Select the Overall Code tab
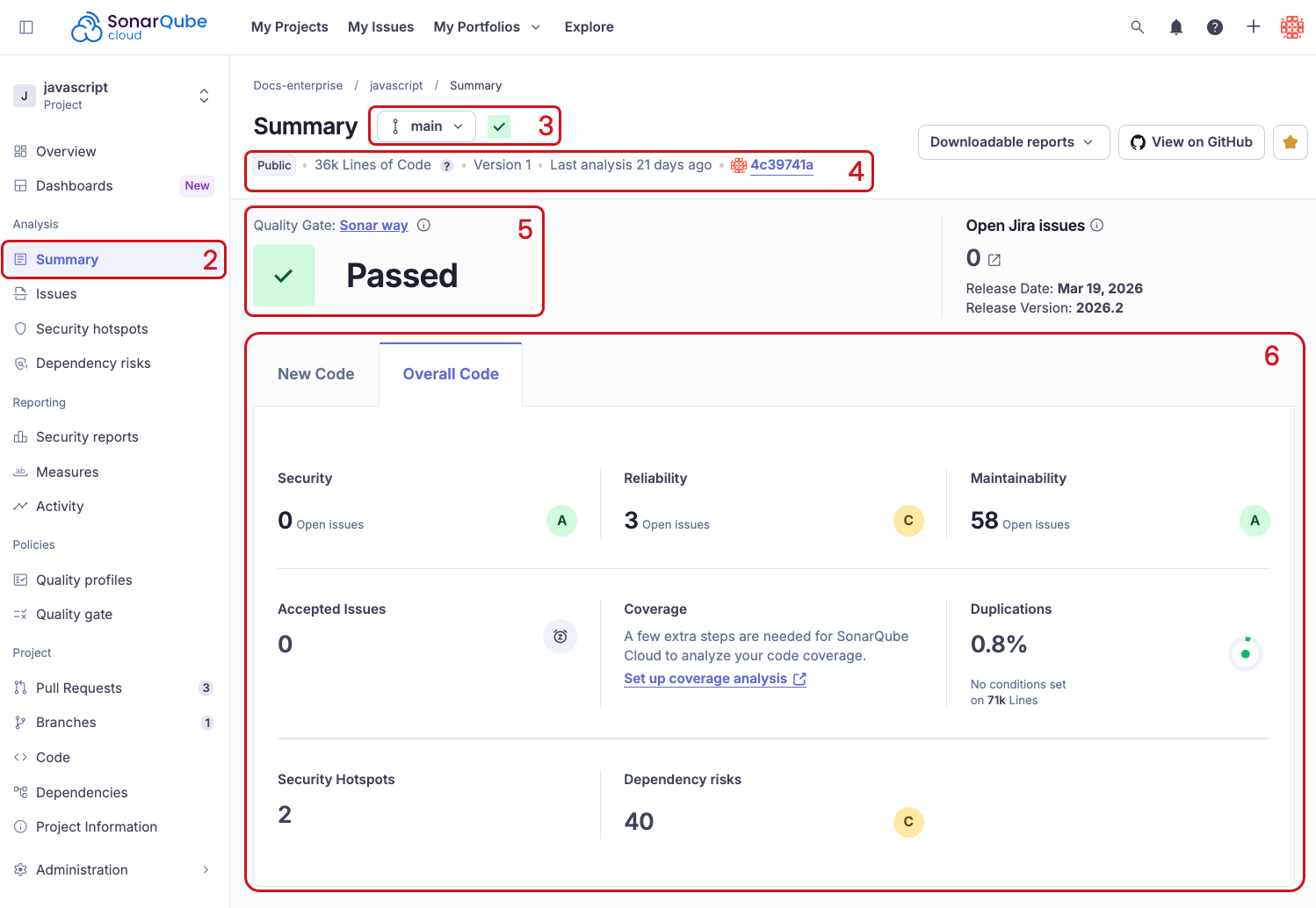 [x=451, y=374]
